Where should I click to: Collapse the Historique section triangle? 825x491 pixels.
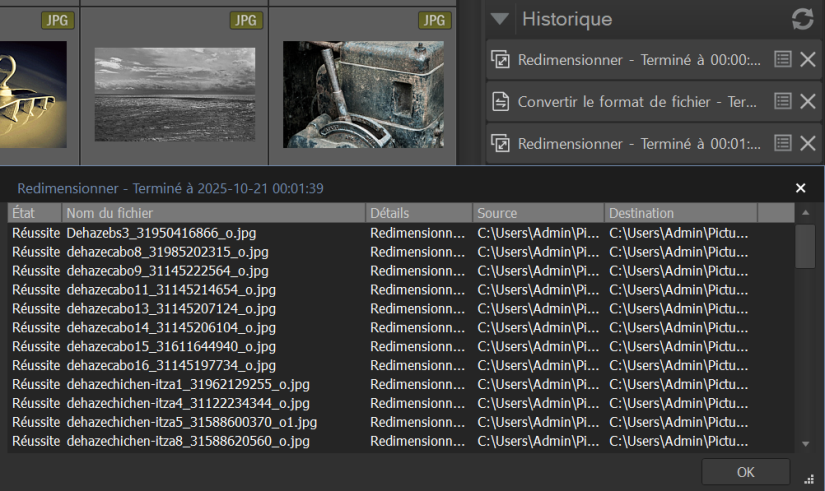click(x=500, y=19)
